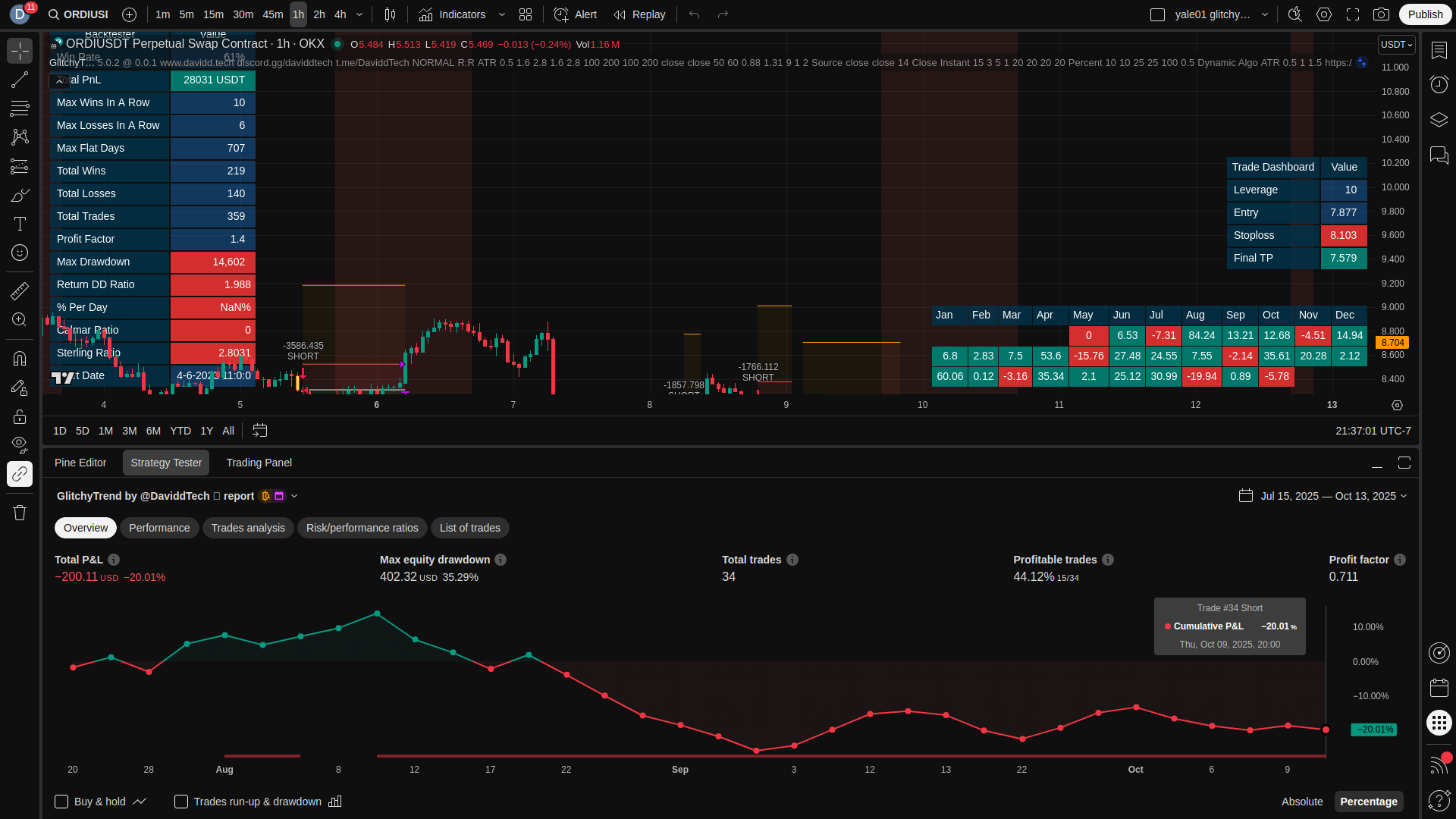Start bar Replay mode
The height and width of the screenshot is (819, 1456).
click(639, 14)
